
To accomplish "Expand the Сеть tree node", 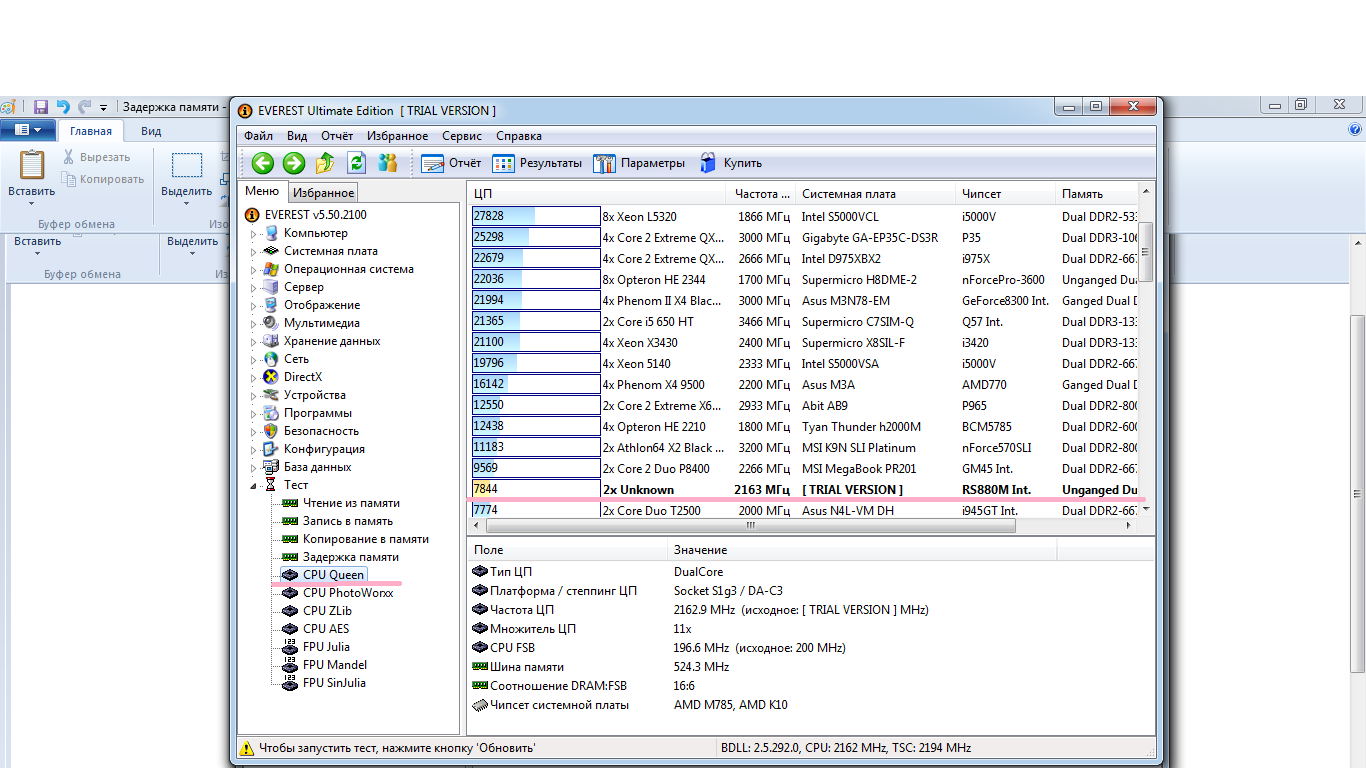I will 254,360.
